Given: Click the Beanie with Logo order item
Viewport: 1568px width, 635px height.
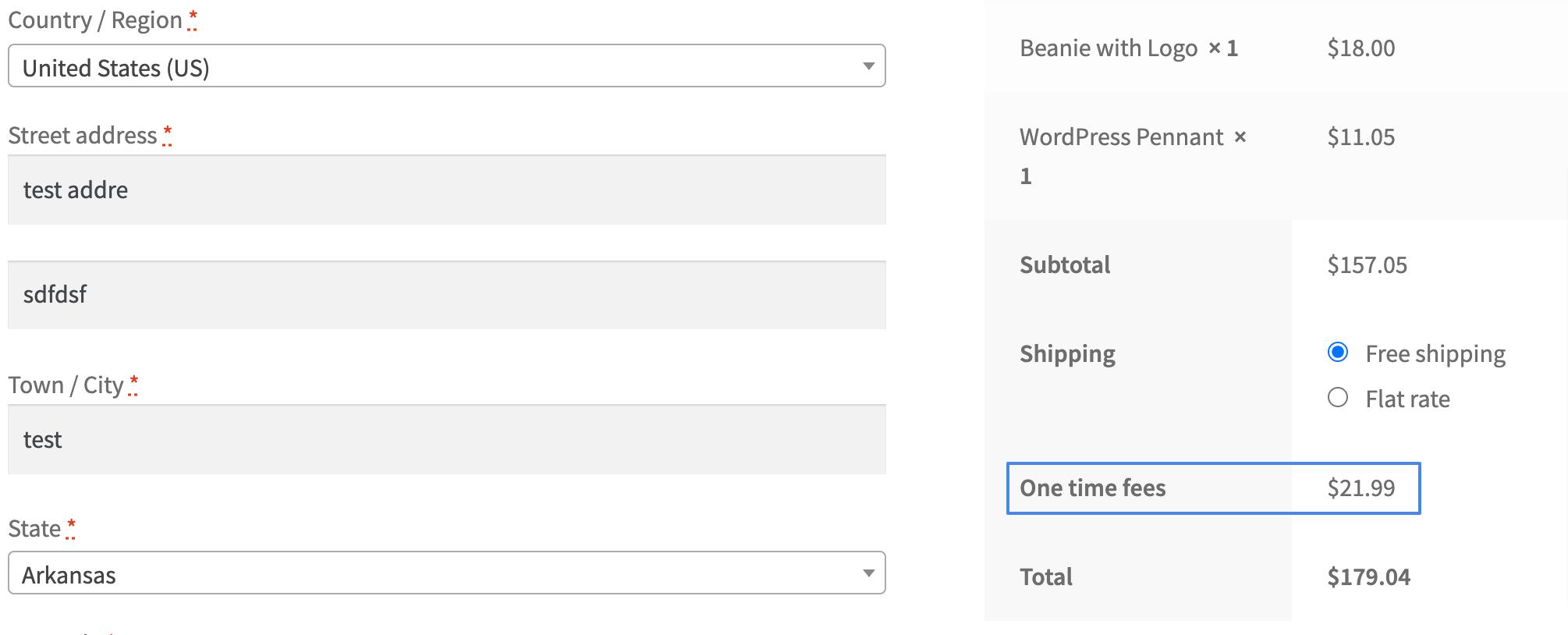Looking at the screenshot, I should [1108, 48].
